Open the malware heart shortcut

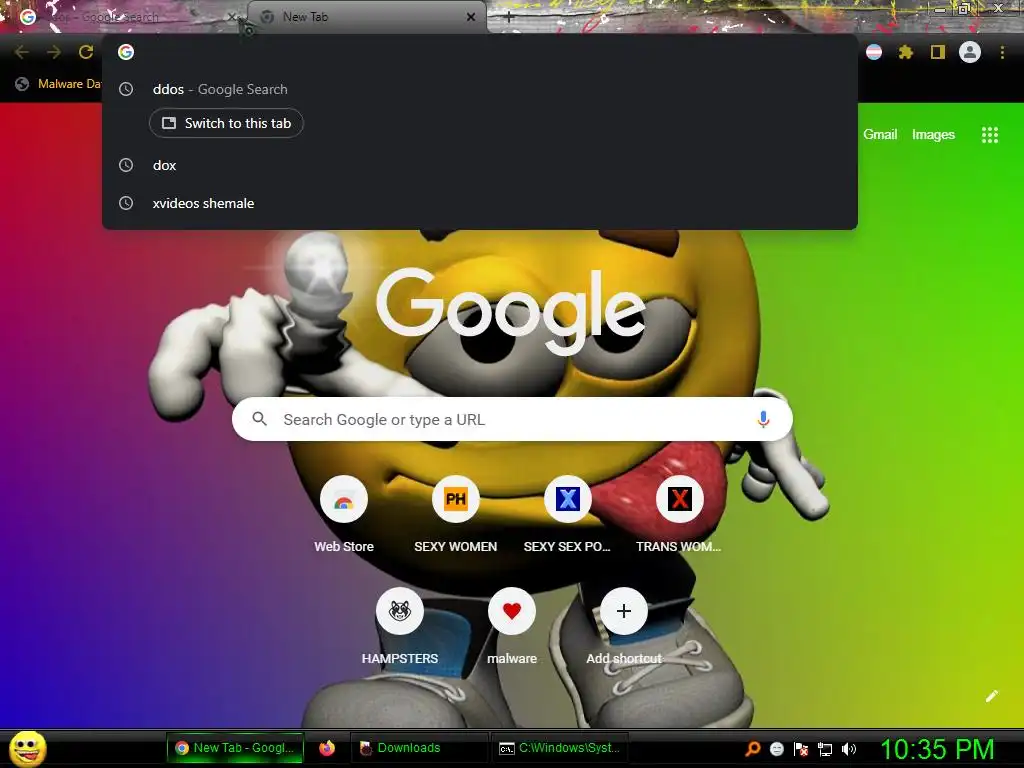pos(512,626)
